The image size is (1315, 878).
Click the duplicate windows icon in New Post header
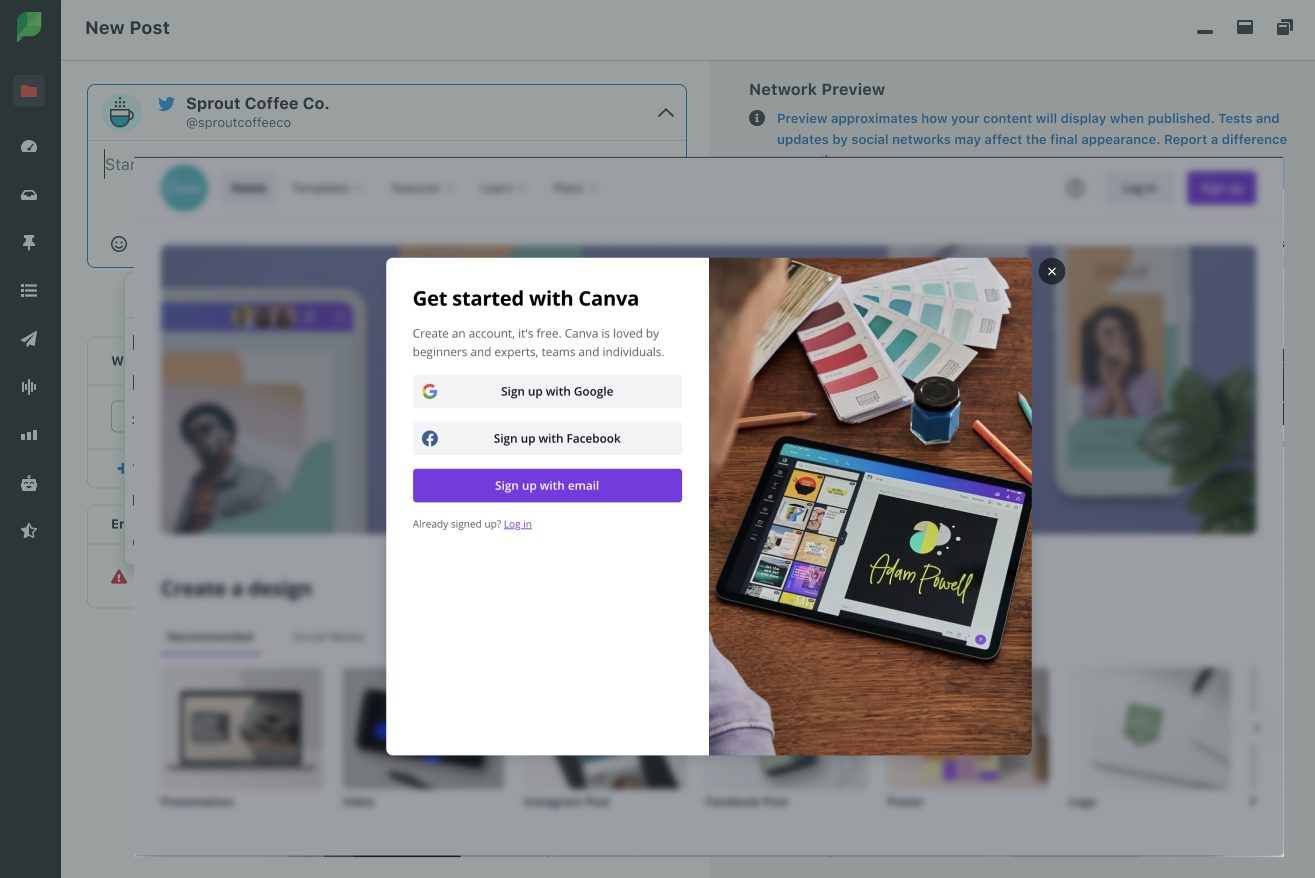[1285, 27]
